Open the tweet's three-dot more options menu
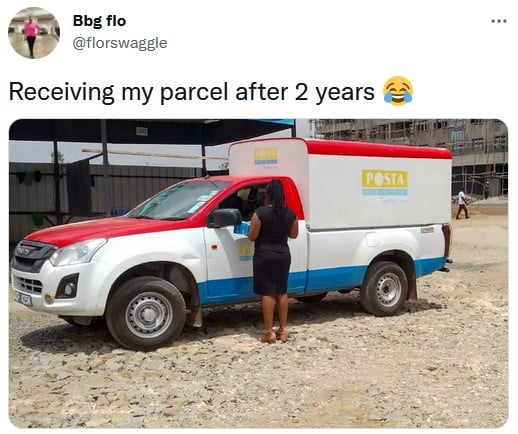518x434 pixels. (499, 21)
